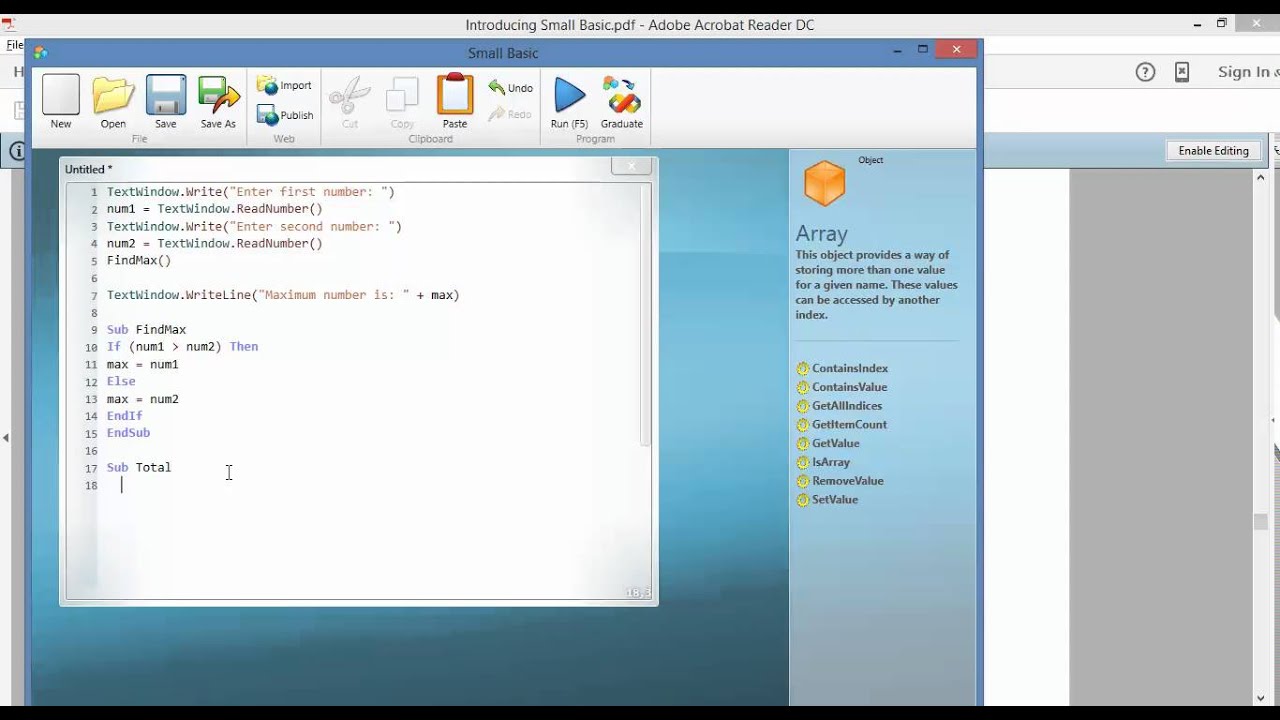Image resolution: width=1280 pixels, height=720 pixels.
Task: Click the 'Maximum number is' WriteLine line
Action: coord(283,295)
